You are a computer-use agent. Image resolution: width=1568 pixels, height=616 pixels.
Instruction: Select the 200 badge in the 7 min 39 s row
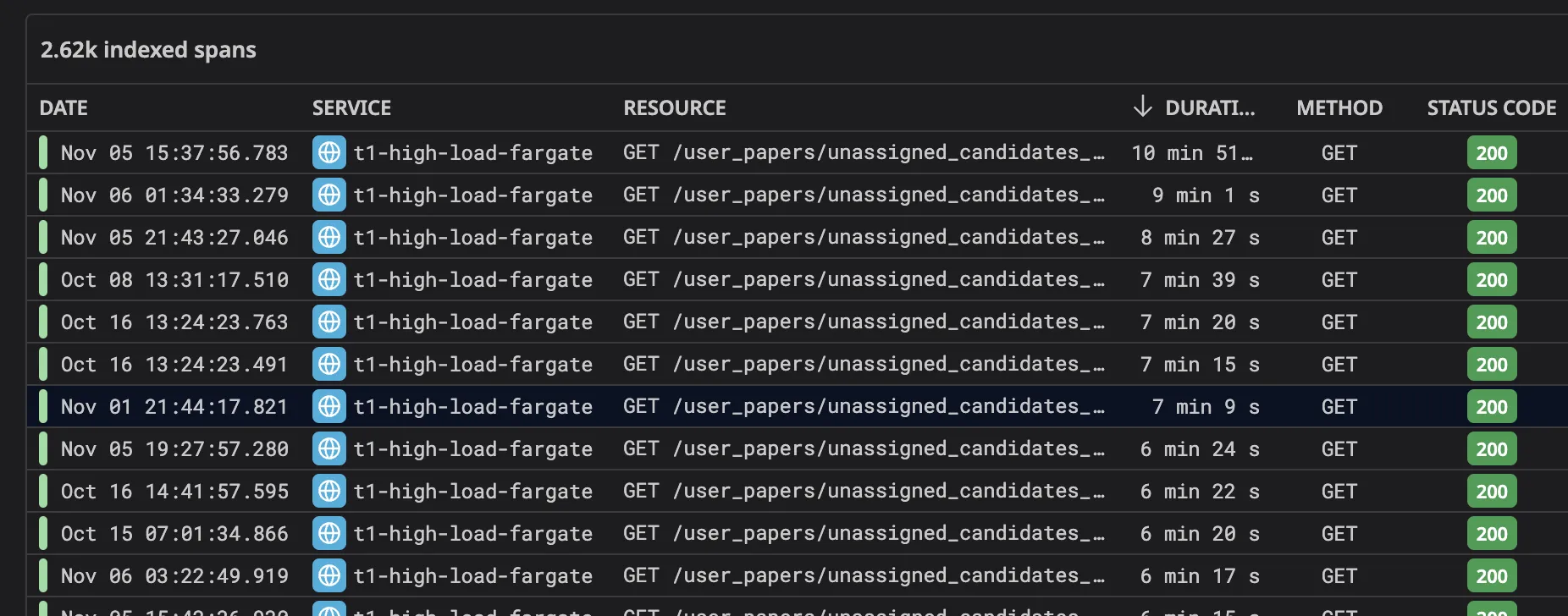point(1492,280)
